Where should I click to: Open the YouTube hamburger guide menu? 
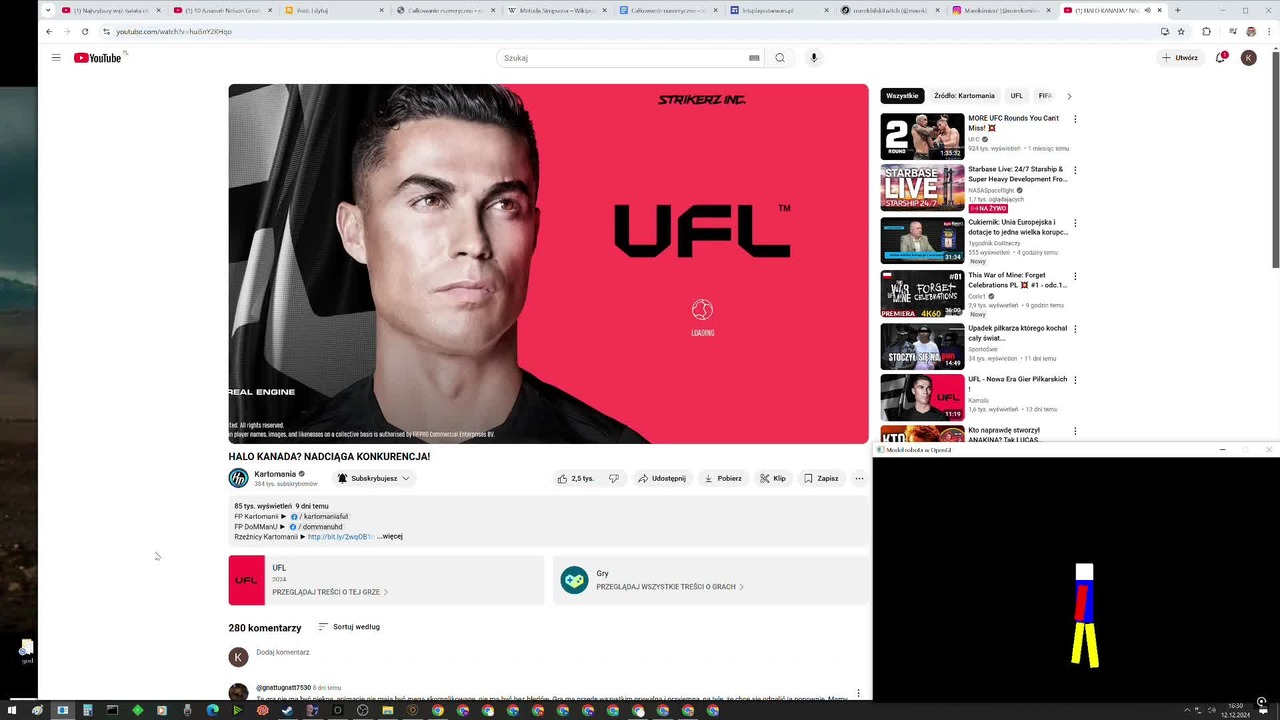click(x=56, y=57)
